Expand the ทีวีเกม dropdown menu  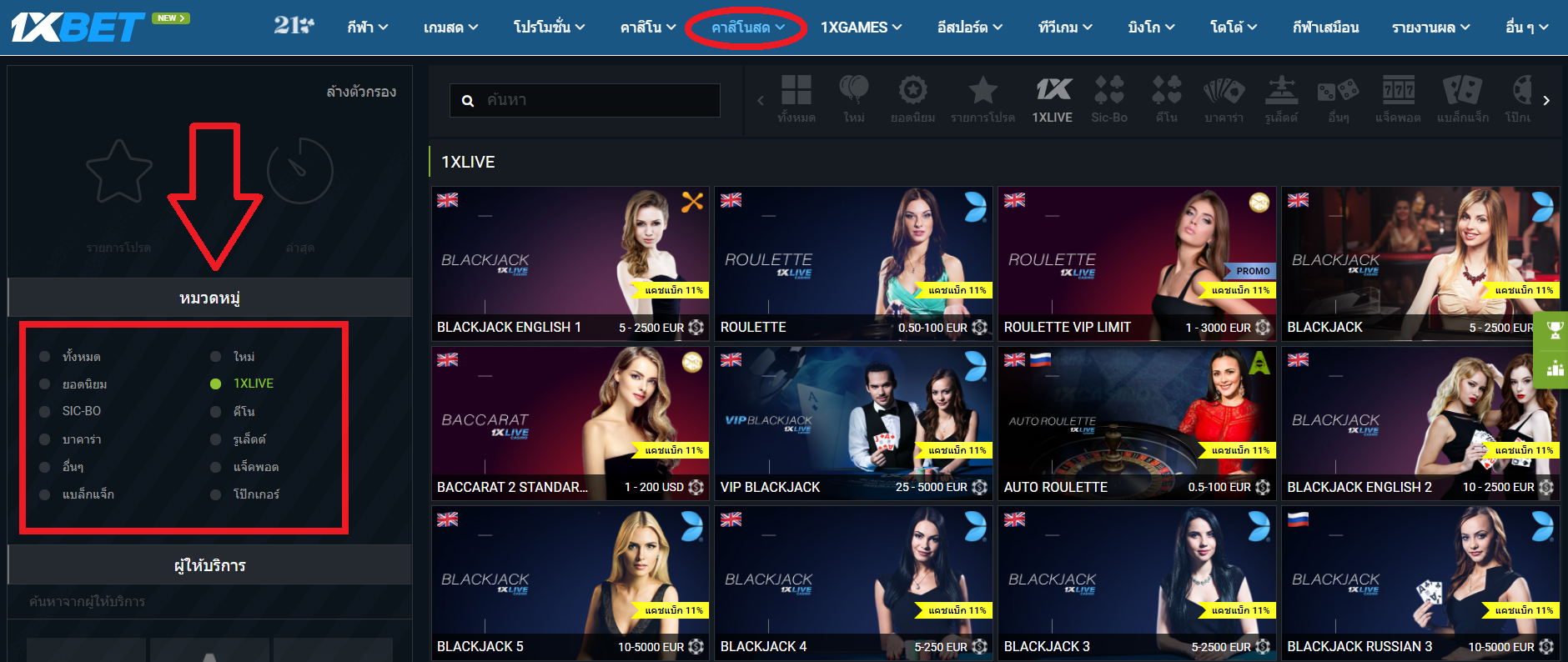coord(1065,28)
